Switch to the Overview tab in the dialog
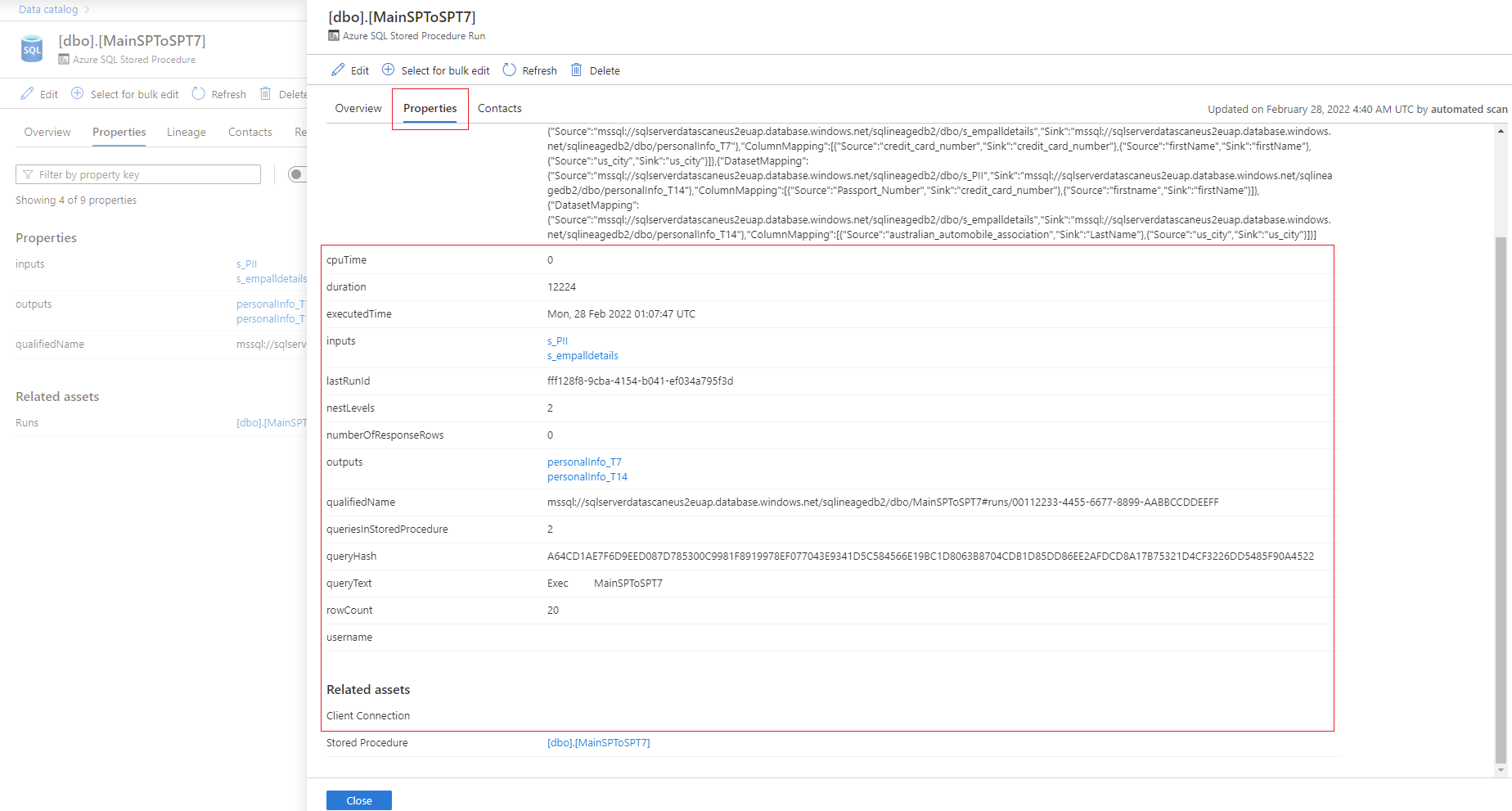The width and height of the screenshot is (1512, 811). [x=358, y=108]
